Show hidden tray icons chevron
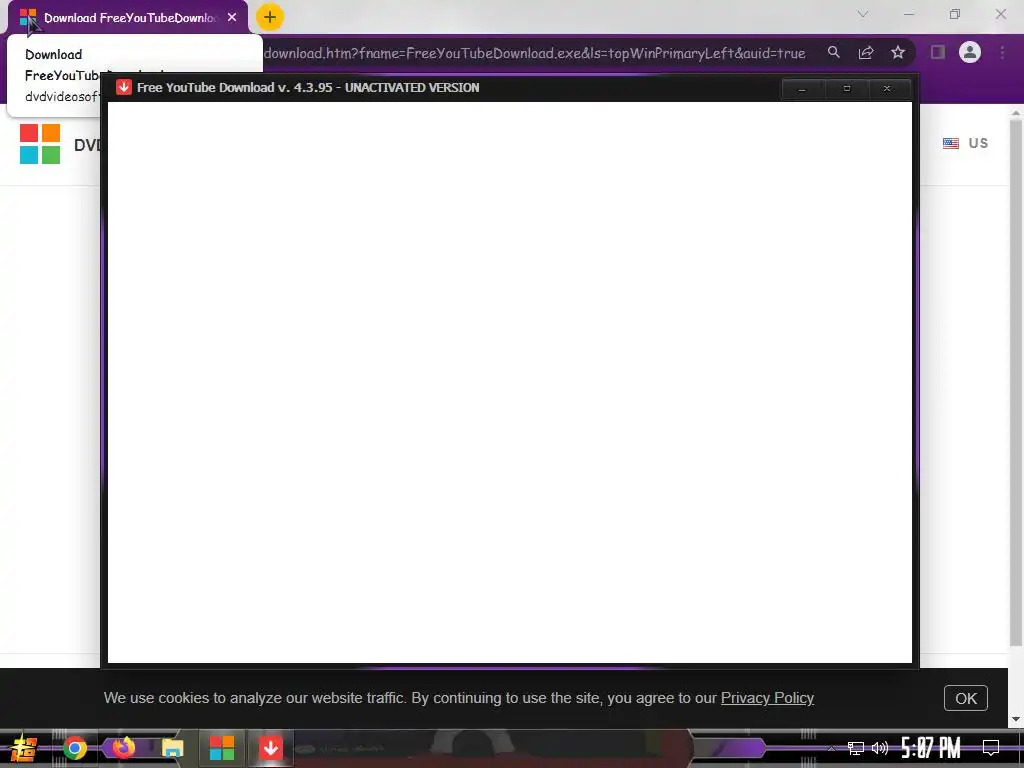This screenshot has width=1024, height=768. pos(831,748)
